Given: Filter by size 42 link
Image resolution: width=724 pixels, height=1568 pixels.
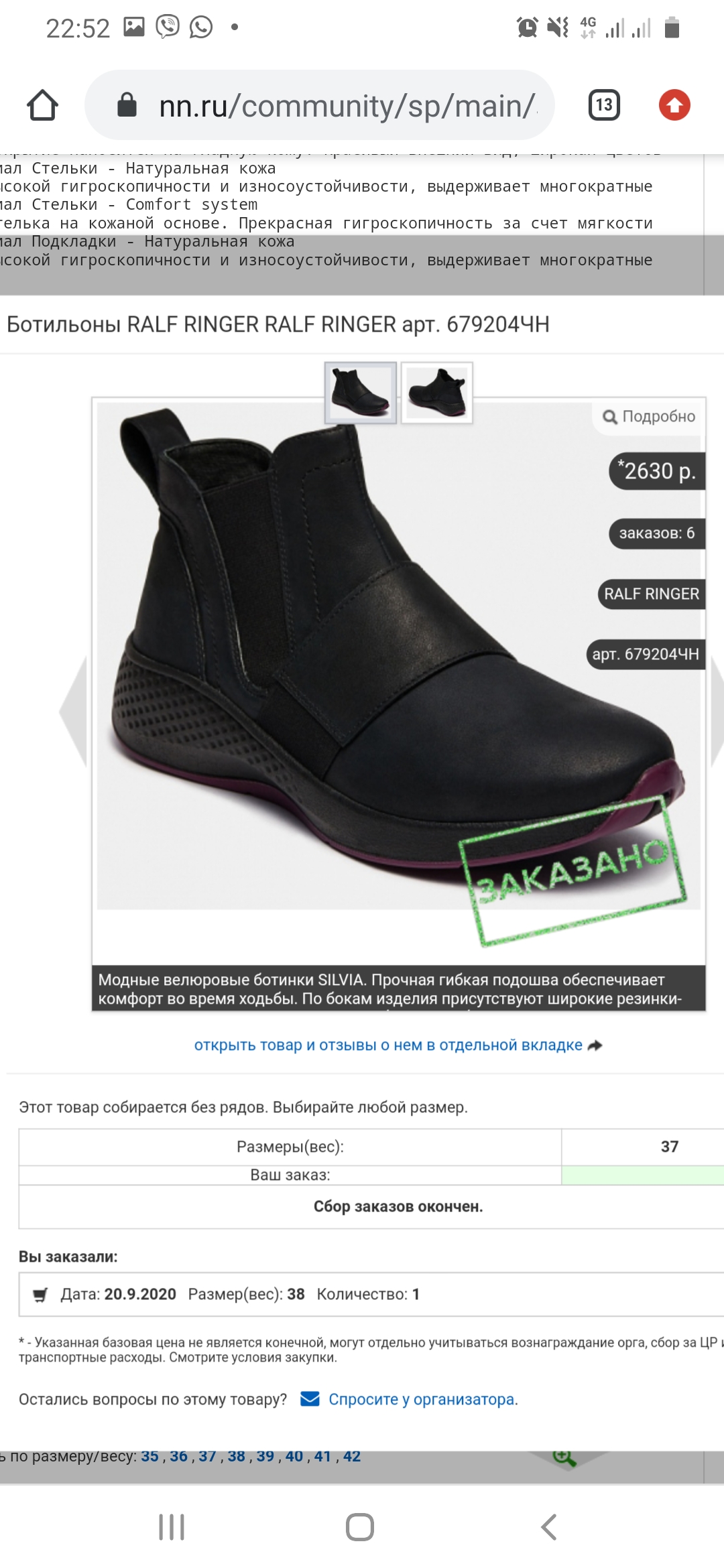Looking at the screenshot, I should tap(352, 1456).
